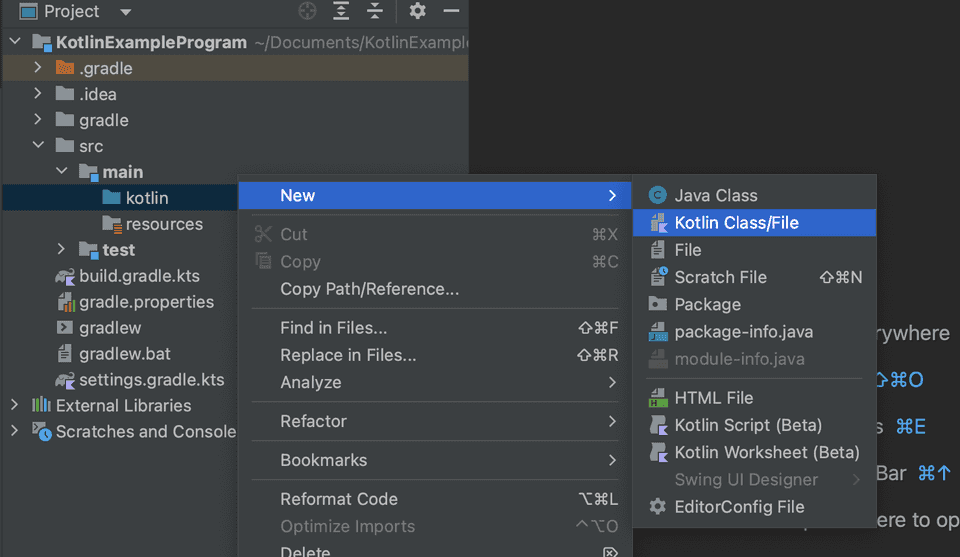Click the Expand All icon in Project toolbar
The width and height of the screenshot is (960, 557).
coord(341,11)
